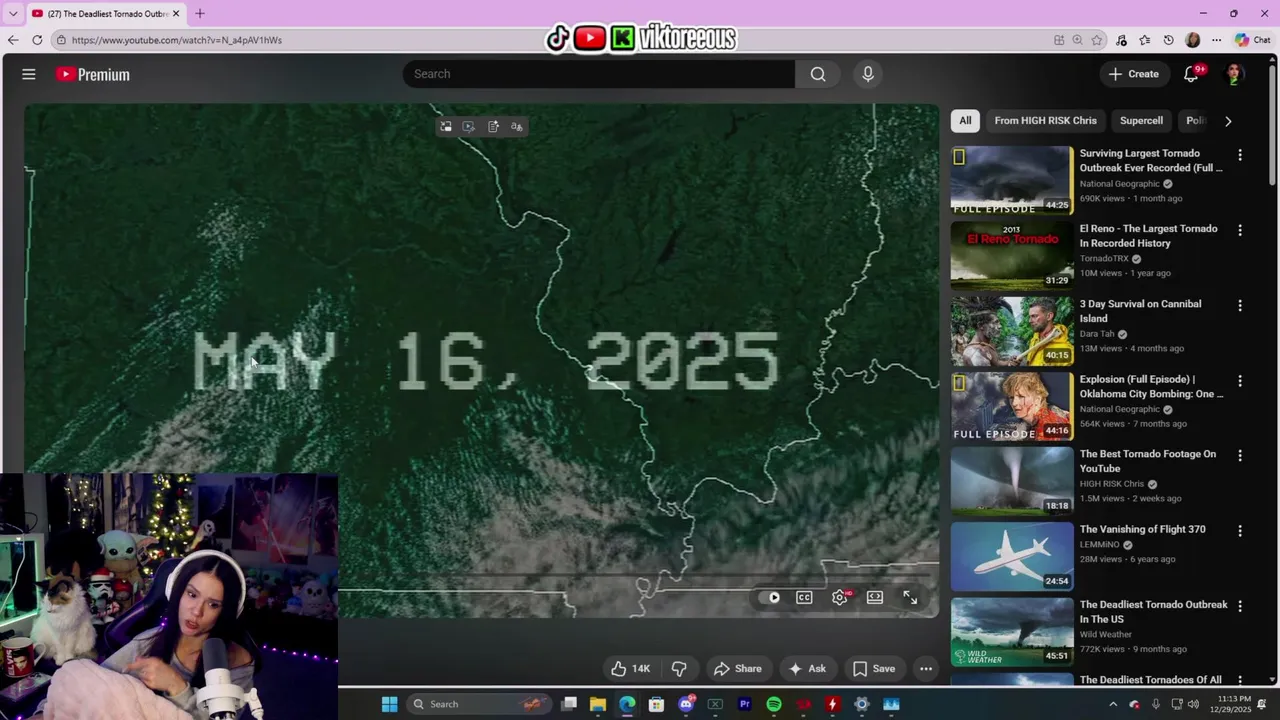The image size is (1280, 720).
Task: Open the YouTube account avatar menu
Action: point(1234,74)
